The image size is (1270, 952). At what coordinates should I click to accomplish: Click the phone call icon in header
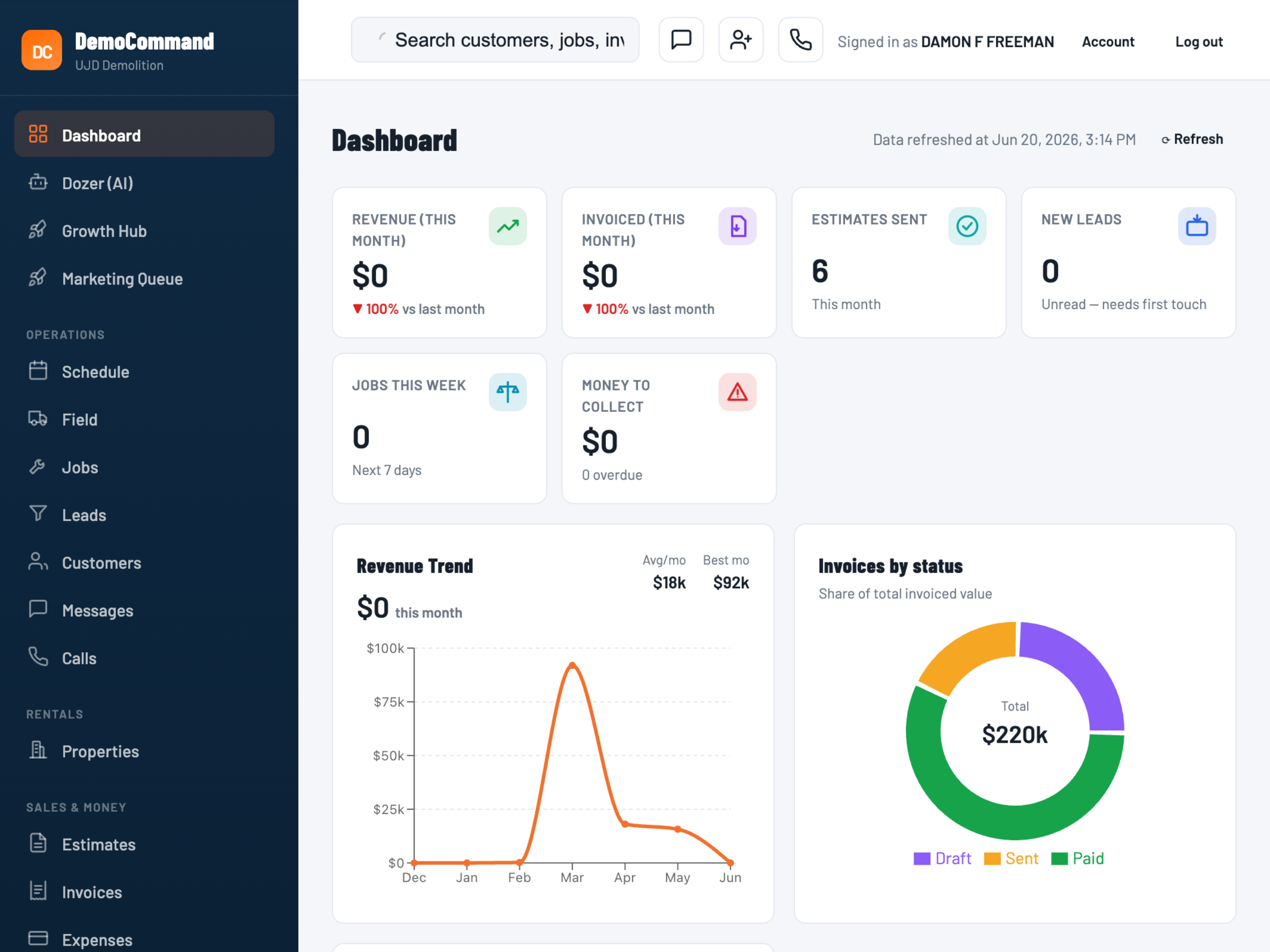800,40
